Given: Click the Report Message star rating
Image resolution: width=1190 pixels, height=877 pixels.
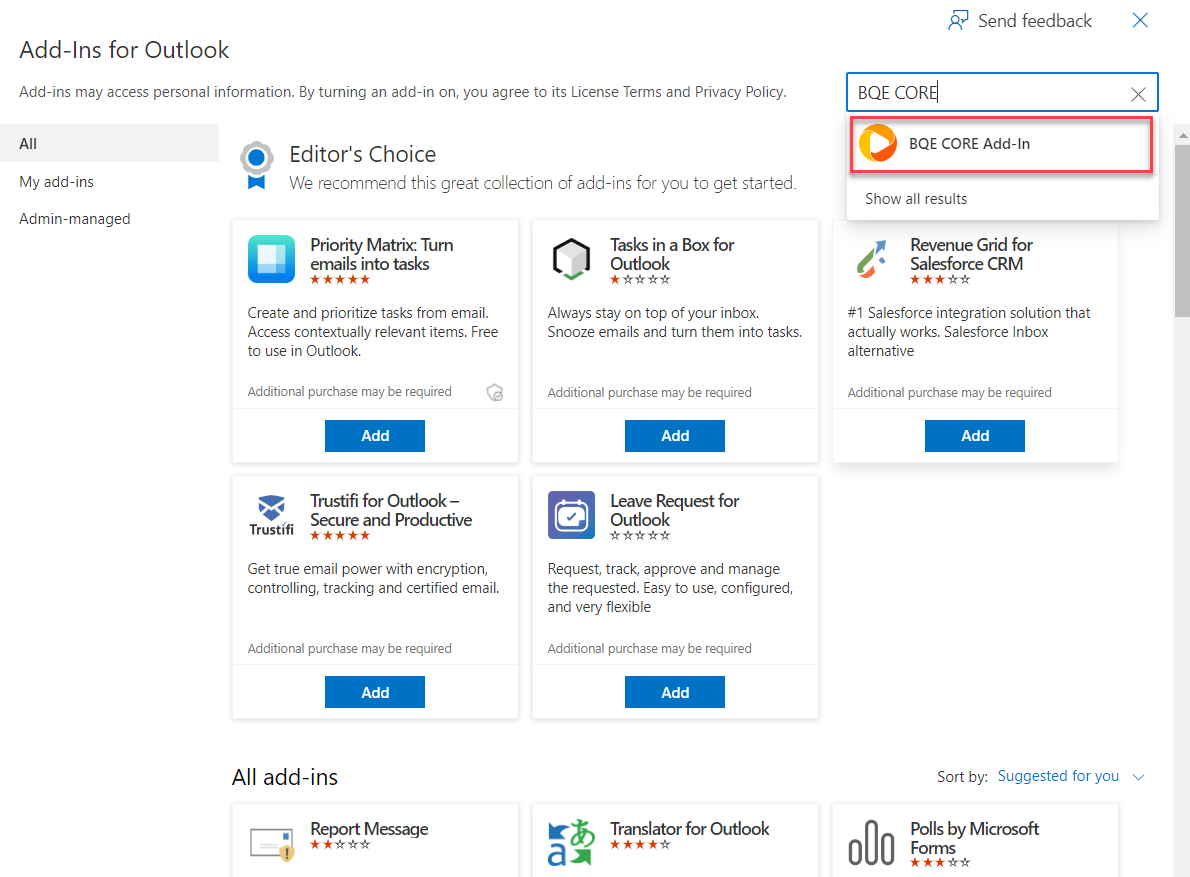Looking at the screenshot, I should 340,844.
